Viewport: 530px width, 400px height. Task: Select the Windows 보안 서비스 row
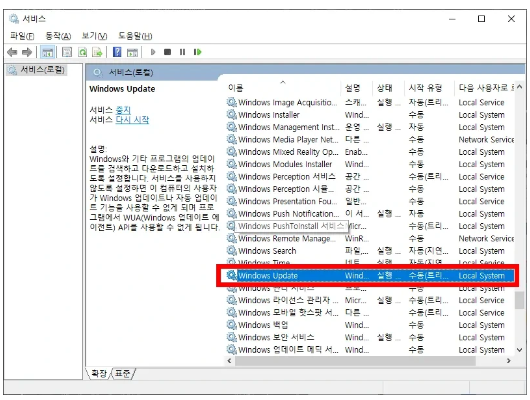pyautogui.click(x=370, y=337)
